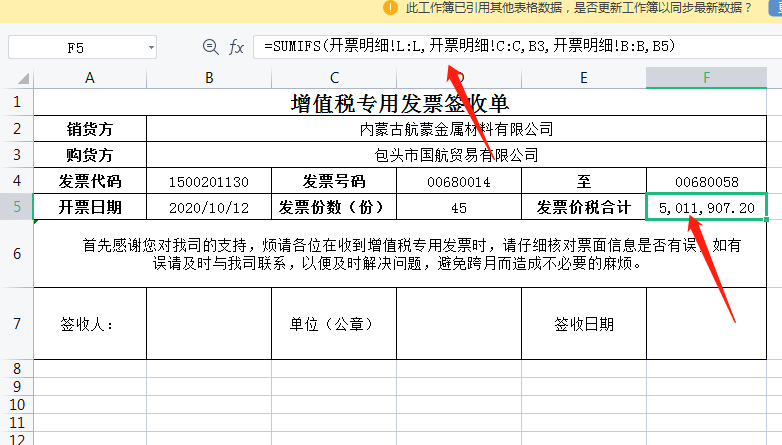Viewport: 782px width, 445px height.
Task: Select column B header
Action: point(209,78)
